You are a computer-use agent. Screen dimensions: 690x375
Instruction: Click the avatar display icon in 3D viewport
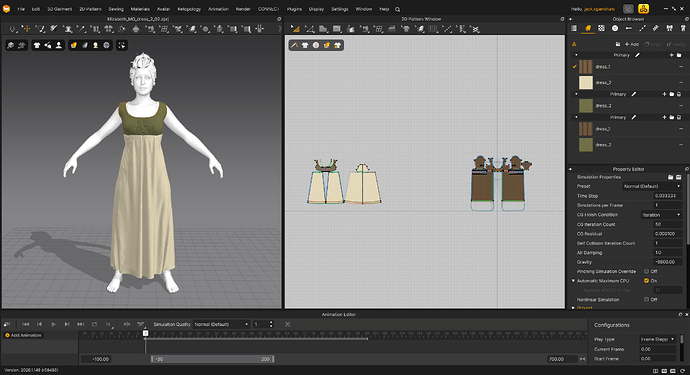tap(58, 45)
